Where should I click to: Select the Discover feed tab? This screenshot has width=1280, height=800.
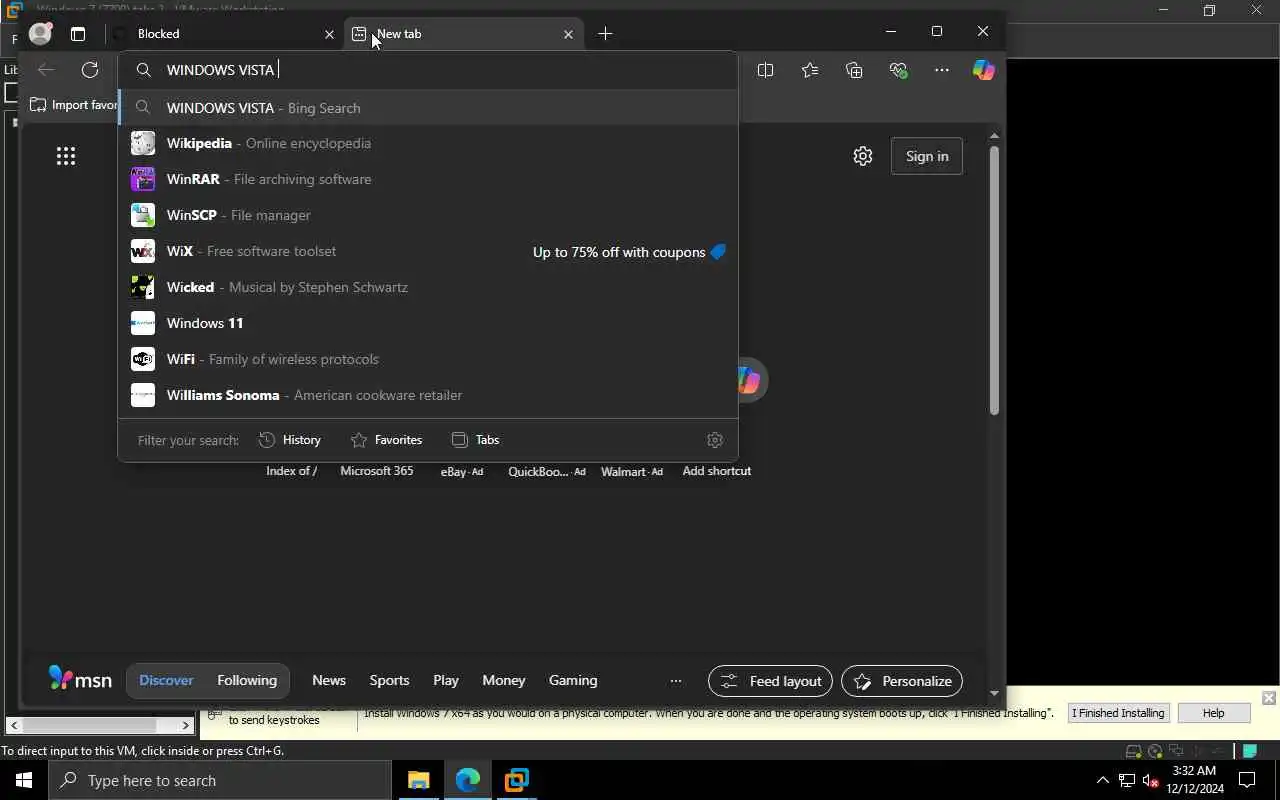(166, 680)
